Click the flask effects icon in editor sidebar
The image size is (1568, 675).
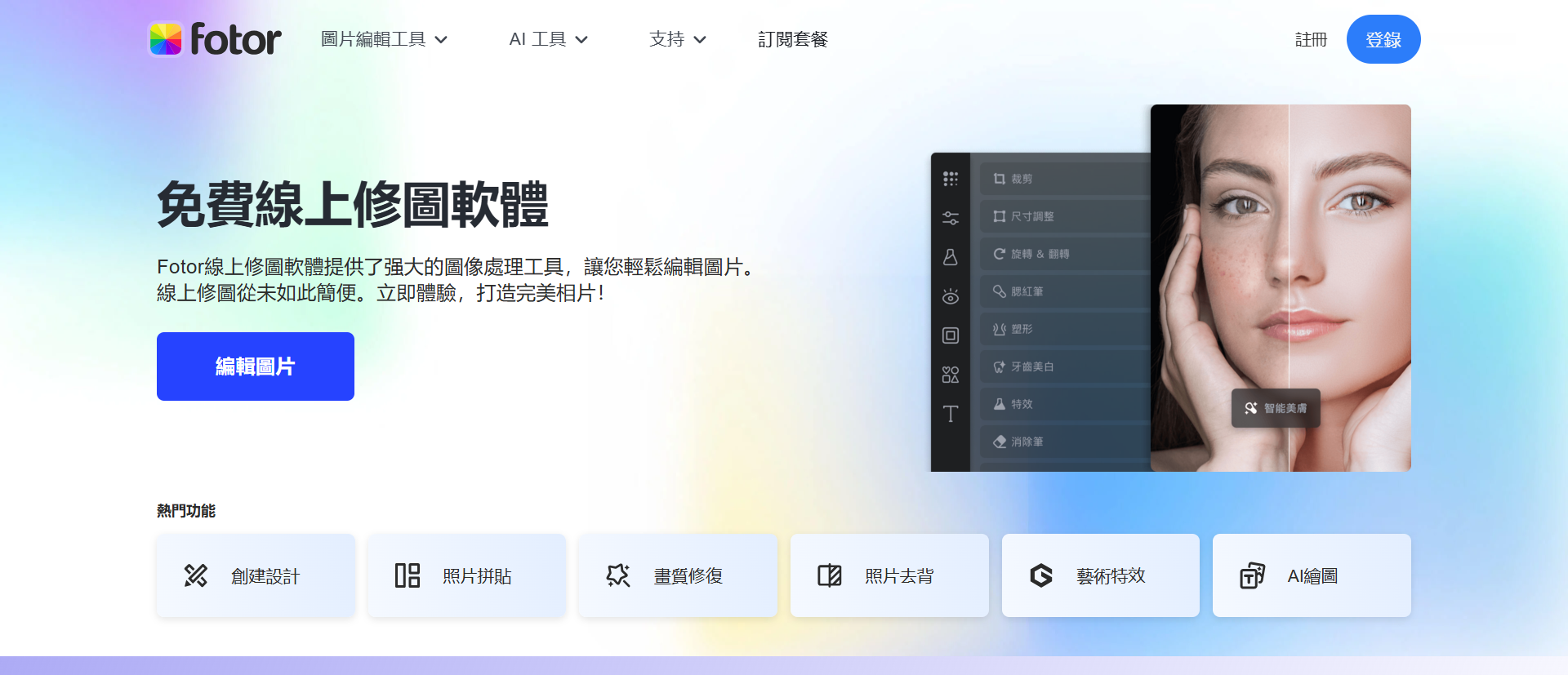coord(951,257)
